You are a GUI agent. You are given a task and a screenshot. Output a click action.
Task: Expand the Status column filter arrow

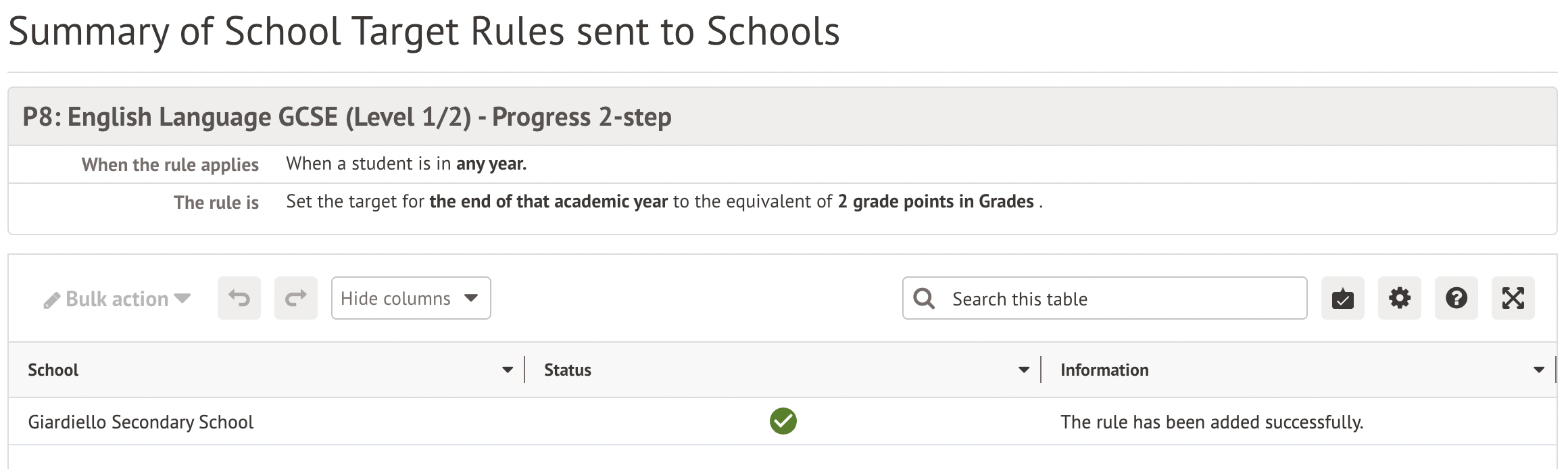pyautogui.click(x=1024, y=370)
